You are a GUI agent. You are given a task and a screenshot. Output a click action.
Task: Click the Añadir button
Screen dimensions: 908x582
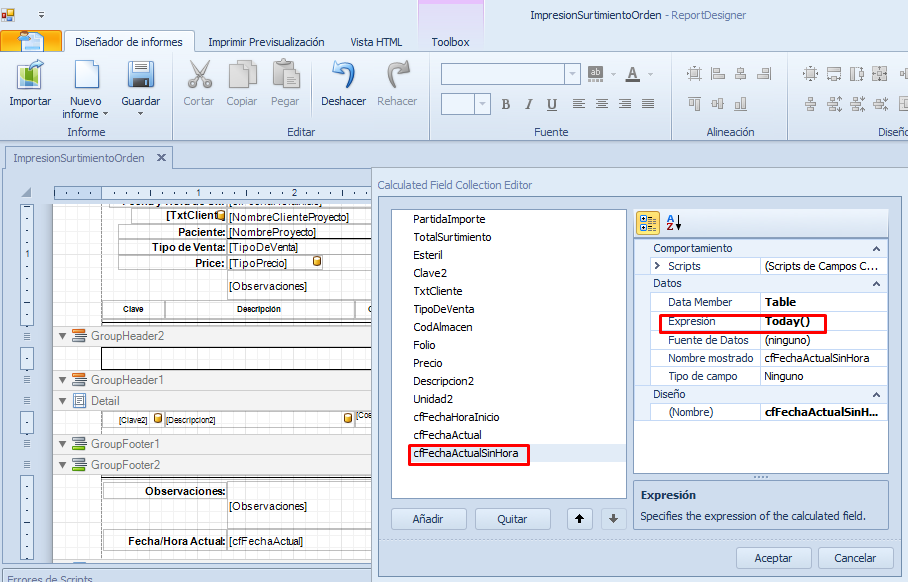[427, 519]
